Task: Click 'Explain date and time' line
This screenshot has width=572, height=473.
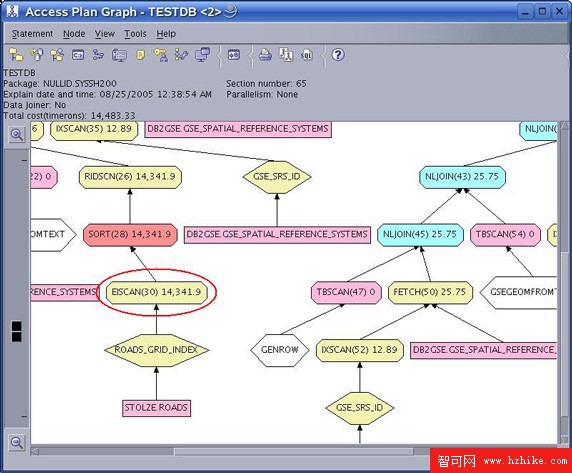Action: click(107, 94)
